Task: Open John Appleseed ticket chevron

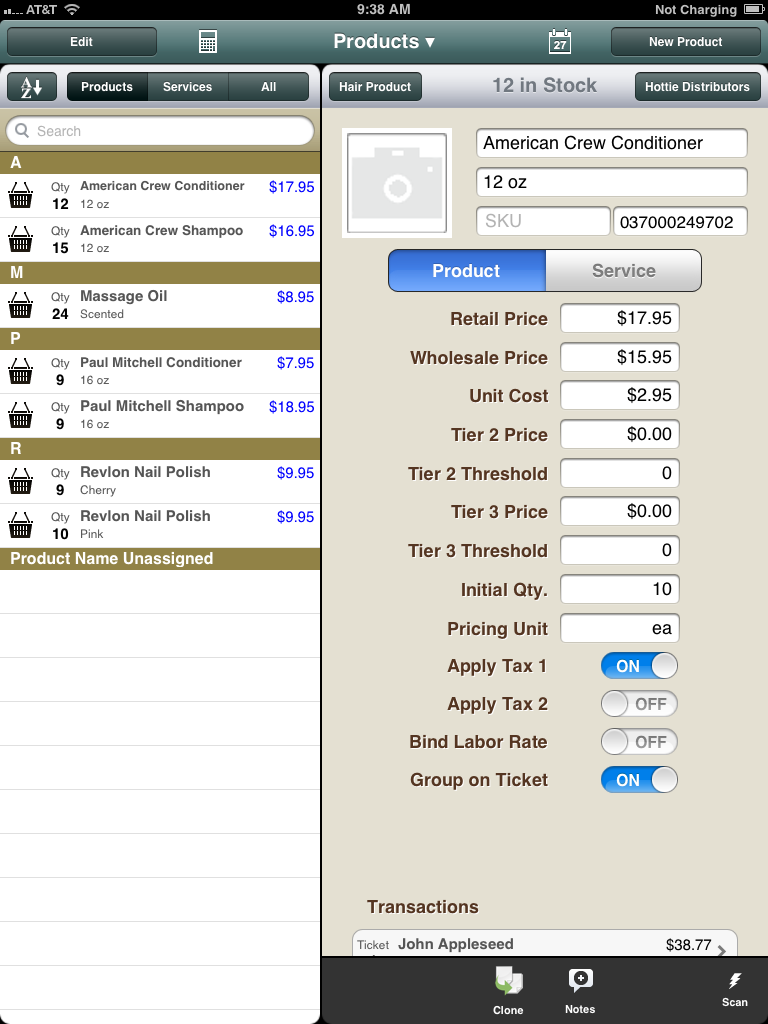Action: (x=722, y=950)
